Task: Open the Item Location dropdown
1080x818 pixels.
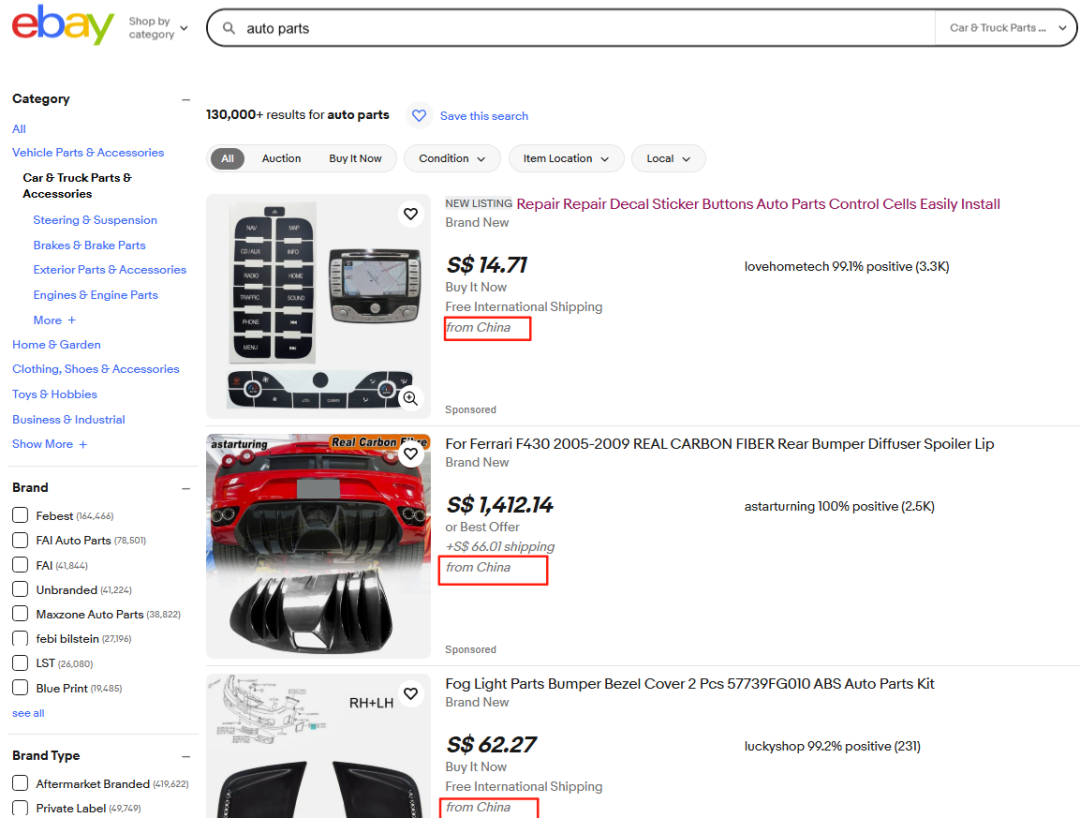Action: 566,159
